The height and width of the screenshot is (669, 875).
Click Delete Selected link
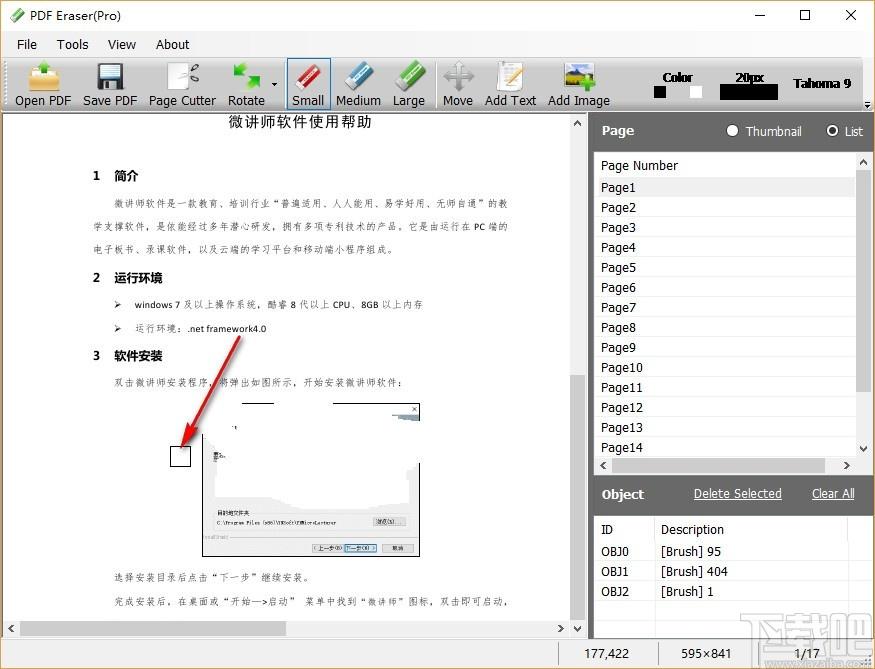737,494
